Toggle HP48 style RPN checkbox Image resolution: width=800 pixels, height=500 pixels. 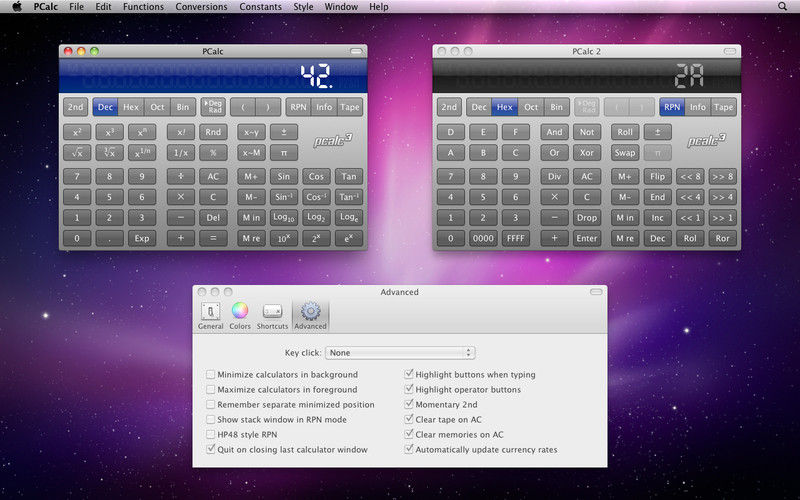pyautogui.click(x=210, y=435)
